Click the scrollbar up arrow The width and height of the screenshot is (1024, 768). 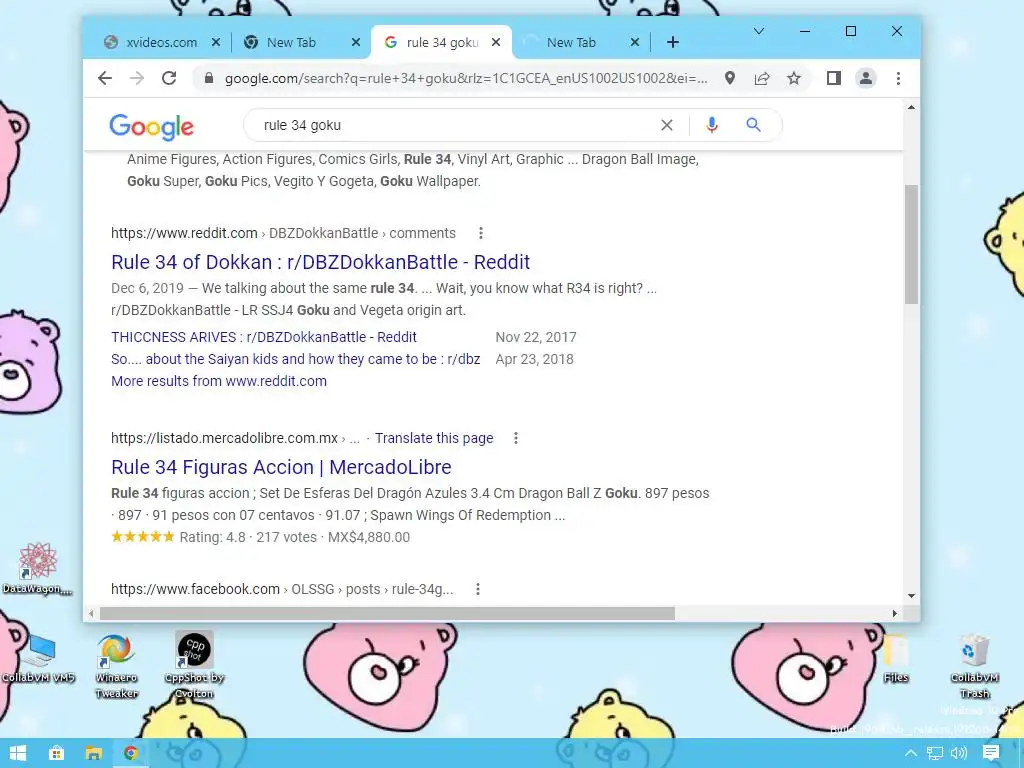[911, 107]
